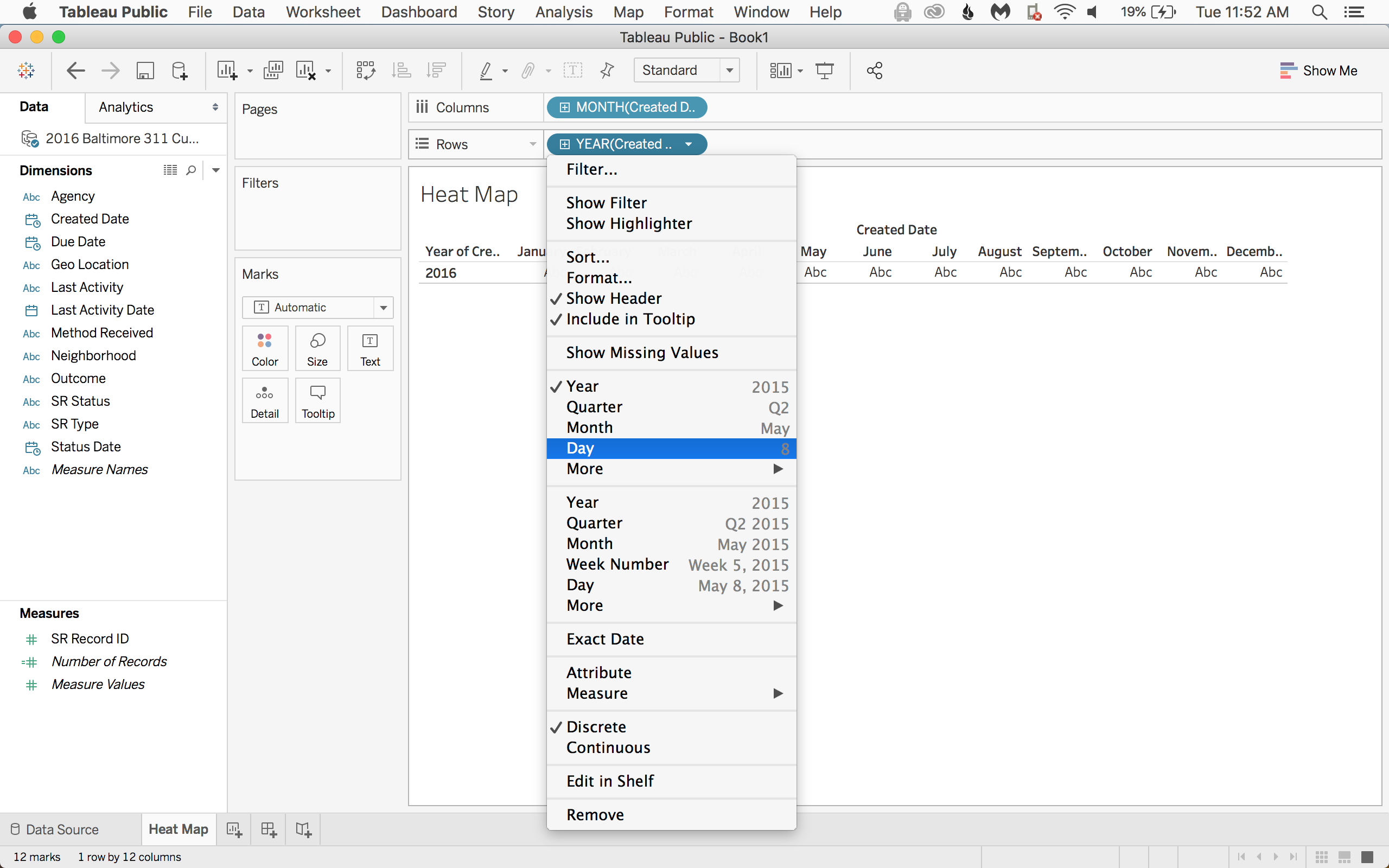Click the Sort Ascending icon
The width and height of the screenshot is (1389, 868).
click(401, 71)
